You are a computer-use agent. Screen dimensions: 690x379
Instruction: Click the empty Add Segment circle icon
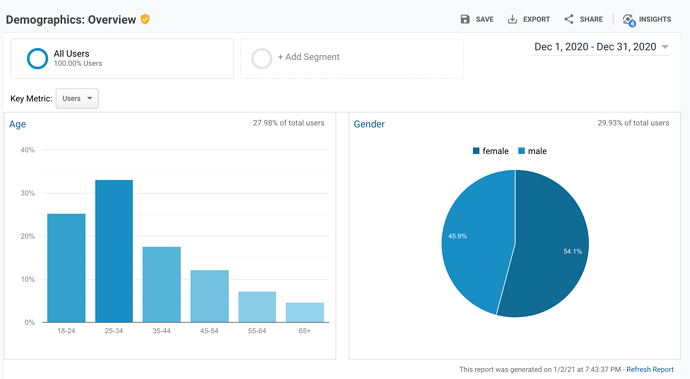261,59
